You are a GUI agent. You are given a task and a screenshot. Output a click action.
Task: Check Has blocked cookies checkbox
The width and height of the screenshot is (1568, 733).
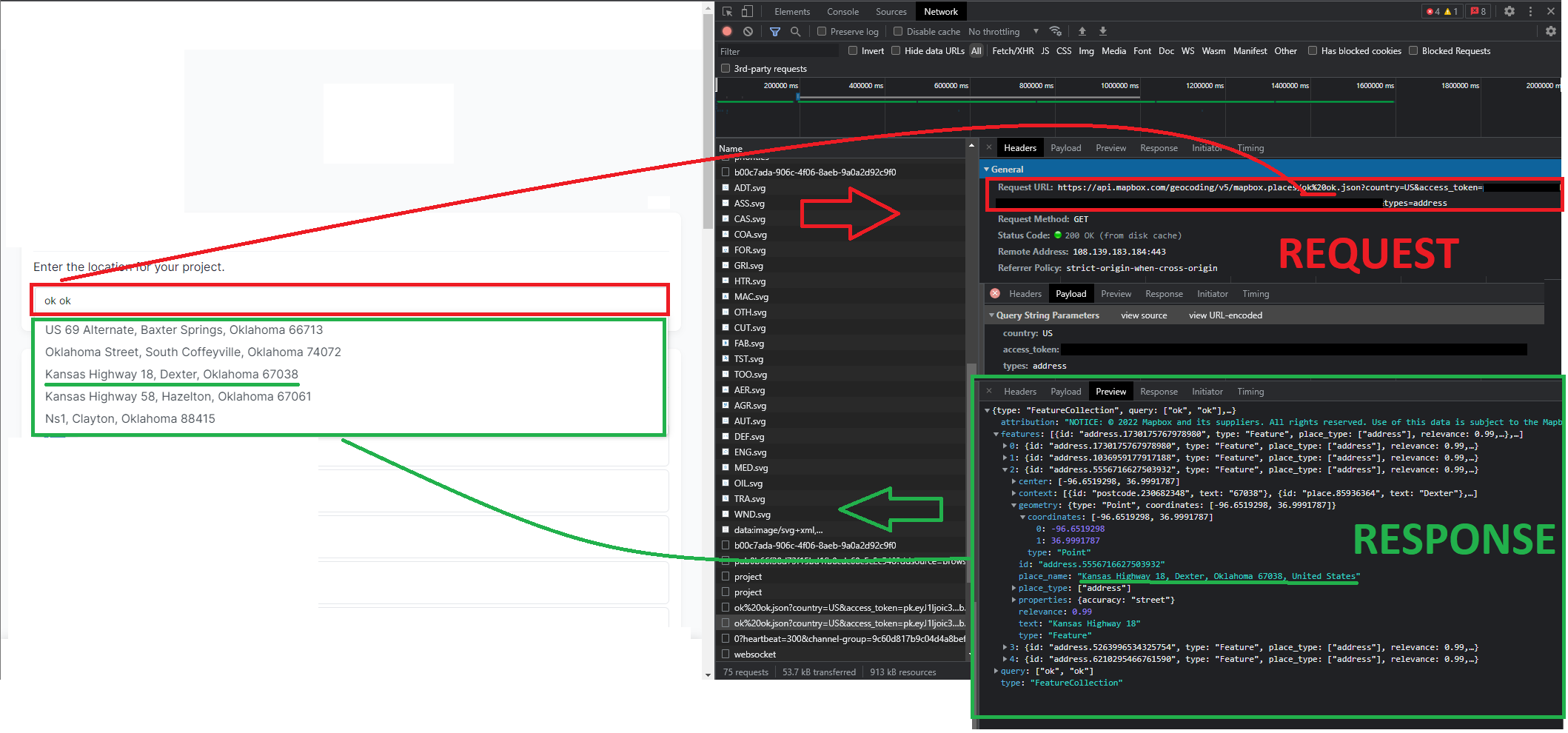click(1312, 50)
